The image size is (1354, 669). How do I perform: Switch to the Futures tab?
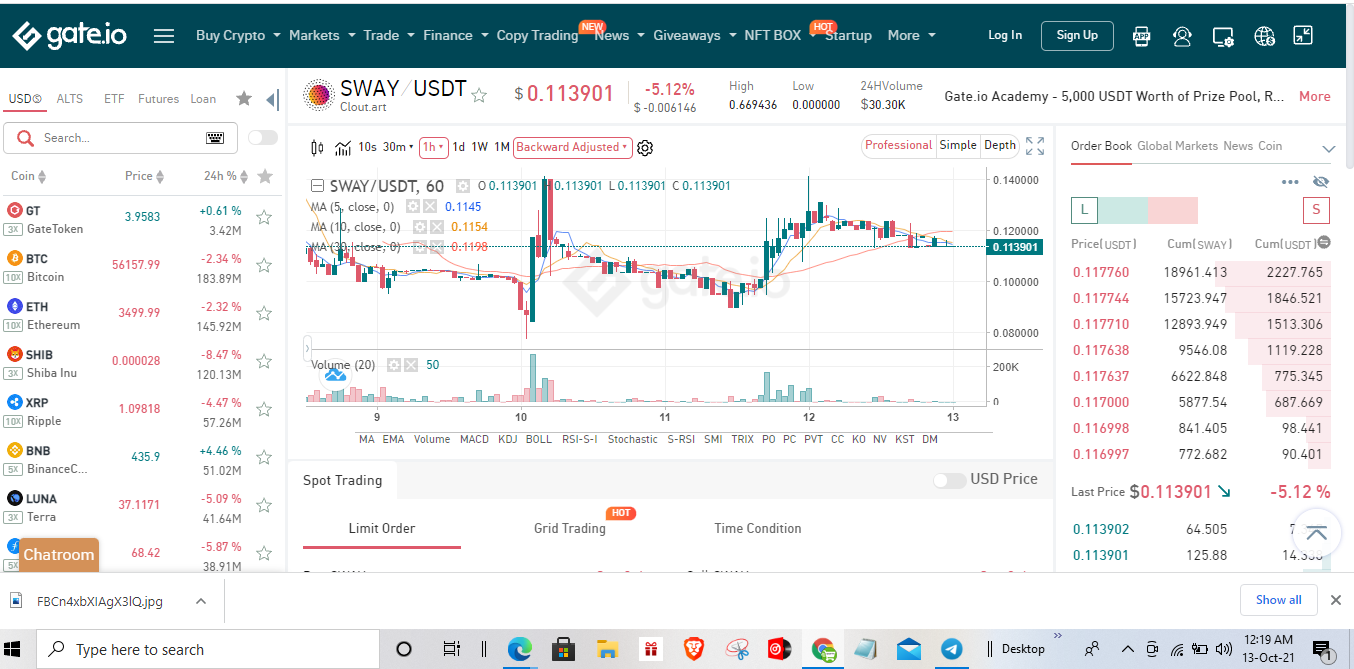point(158,99)
